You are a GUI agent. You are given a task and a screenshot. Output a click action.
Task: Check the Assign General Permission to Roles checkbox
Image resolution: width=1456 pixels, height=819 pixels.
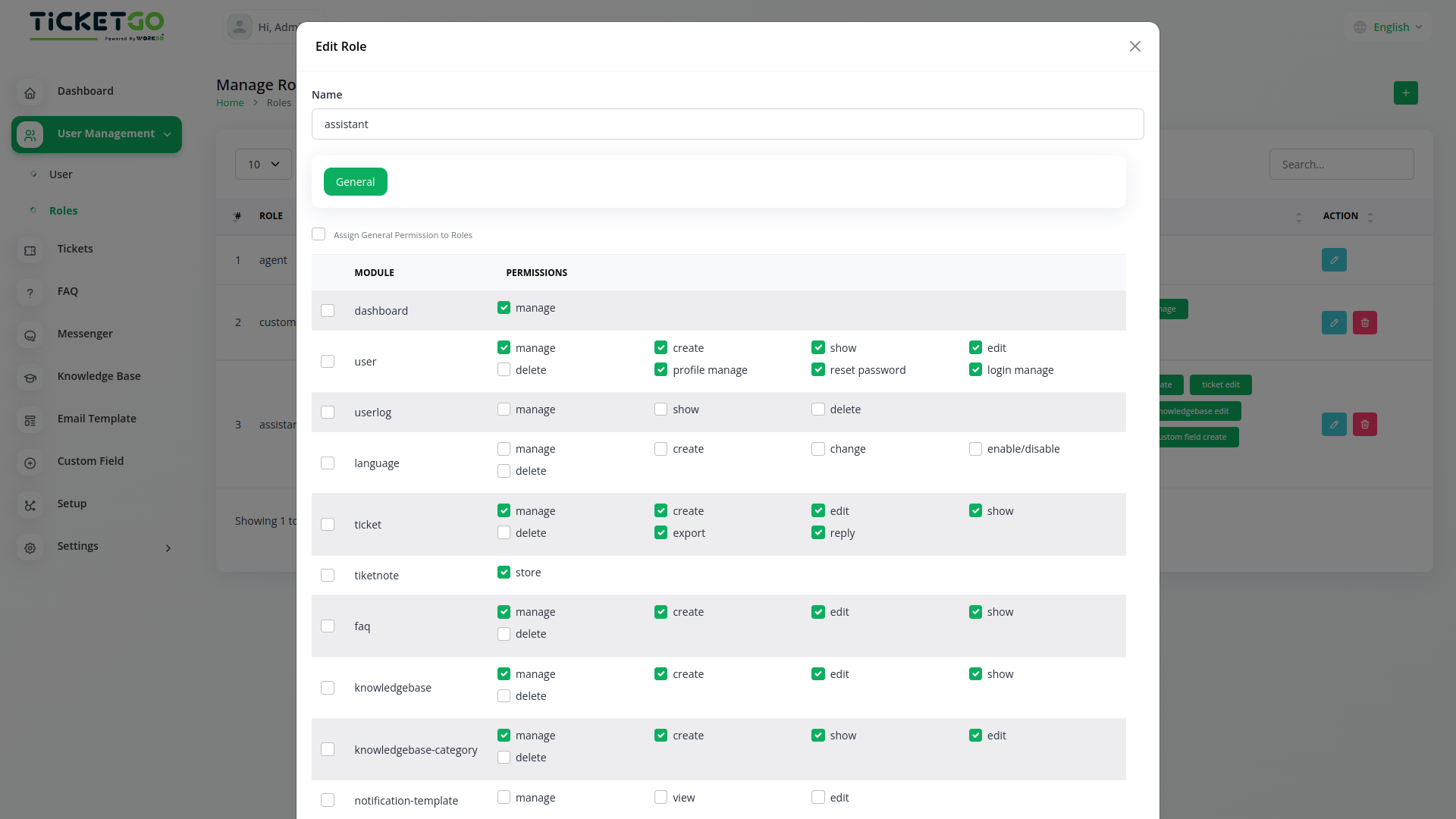click(318, 234)
